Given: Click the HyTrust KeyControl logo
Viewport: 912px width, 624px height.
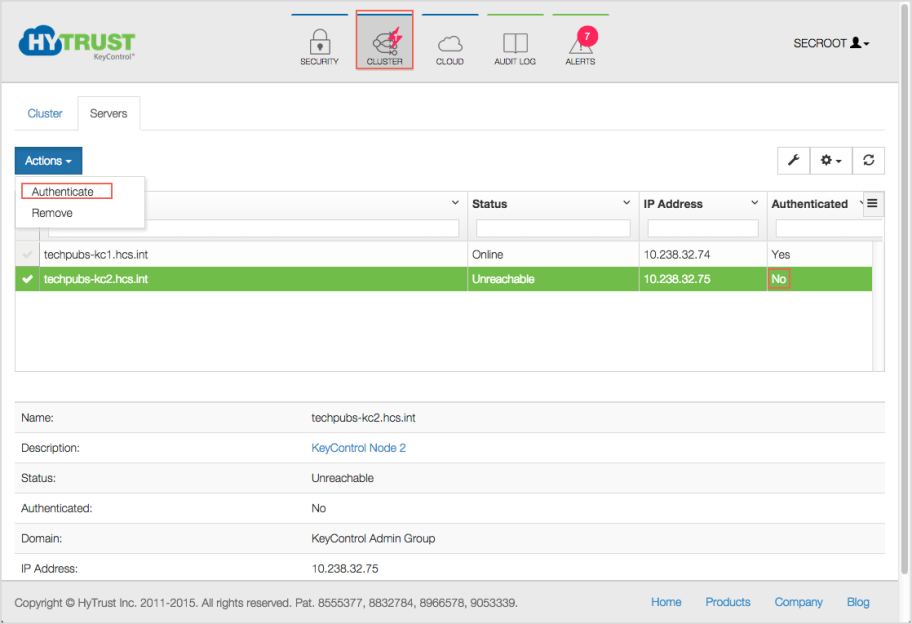Looking at the screenshot, I should [77, 42].
